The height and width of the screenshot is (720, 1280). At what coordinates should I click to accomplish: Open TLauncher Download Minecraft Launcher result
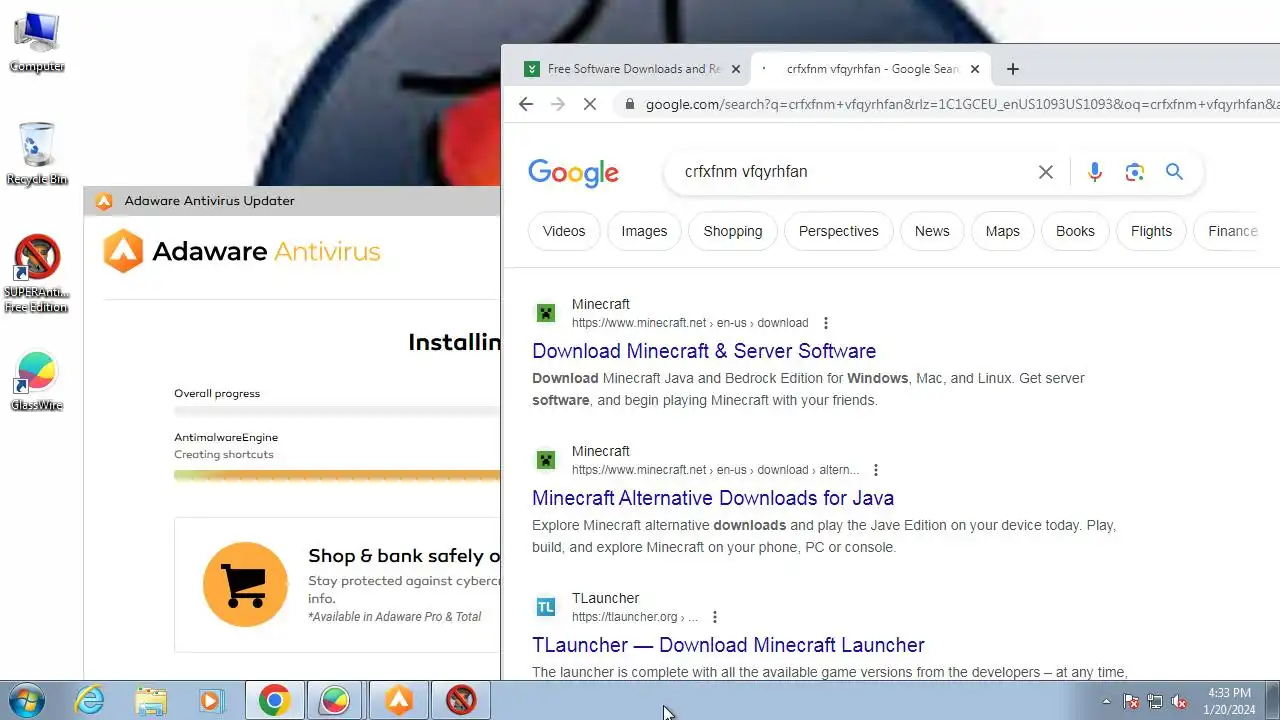(x=728, y=645)
